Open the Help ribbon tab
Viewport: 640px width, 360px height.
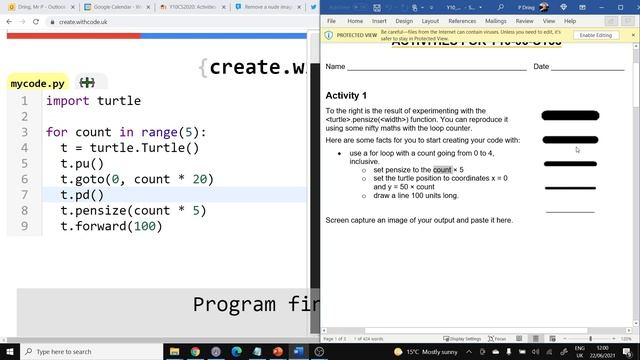coord(570,21)
